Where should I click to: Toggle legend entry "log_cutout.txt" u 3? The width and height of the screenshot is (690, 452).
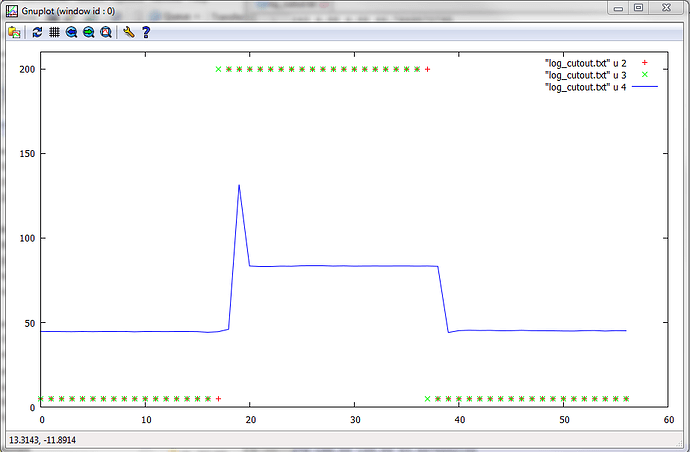pyautogui.click(x=585, y=75)
